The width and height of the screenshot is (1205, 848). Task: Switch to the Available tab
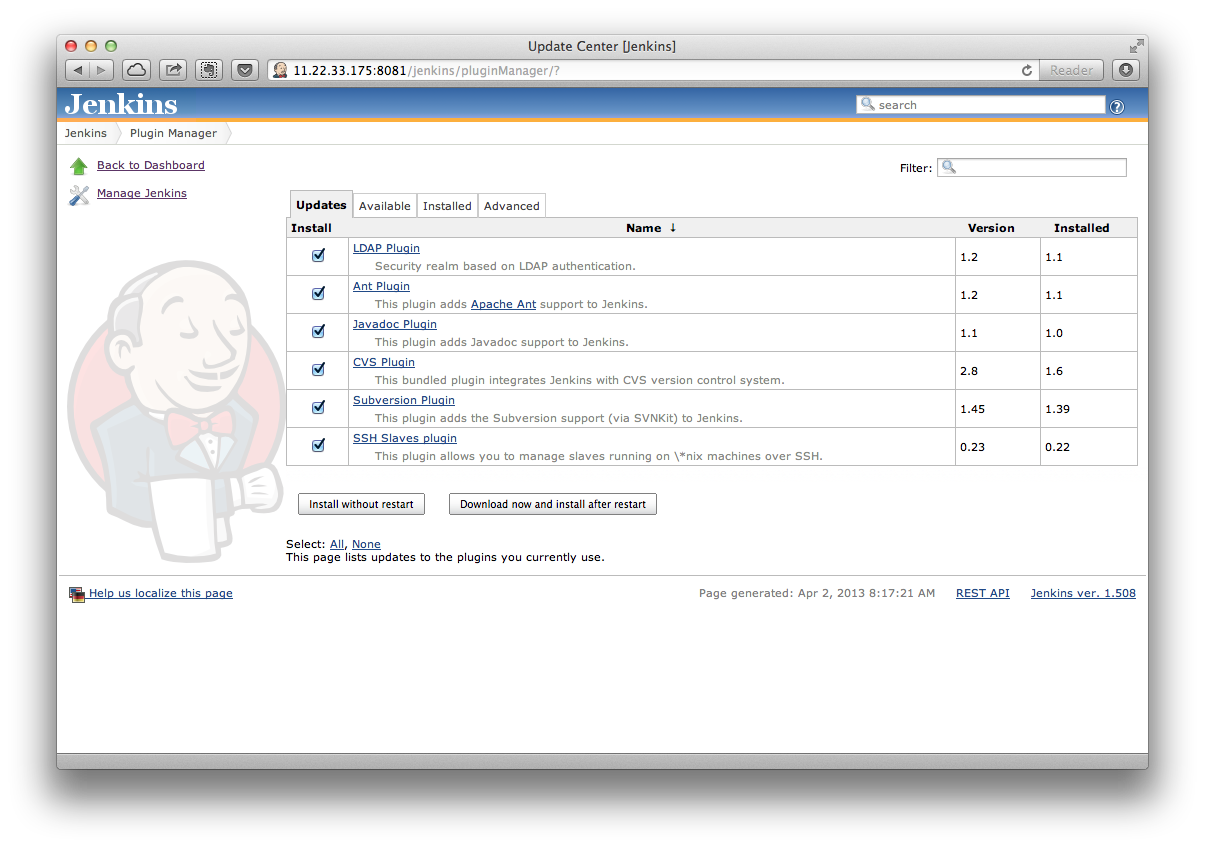tap(385, 205)
